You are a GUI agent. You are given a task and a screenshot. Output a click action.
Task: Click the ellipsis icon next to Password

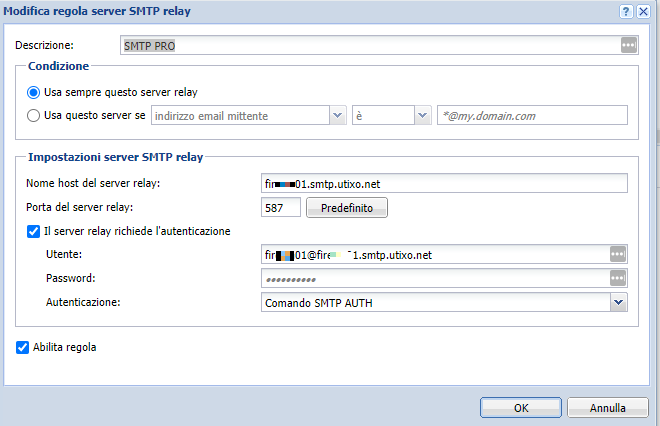tap(618, 278)
